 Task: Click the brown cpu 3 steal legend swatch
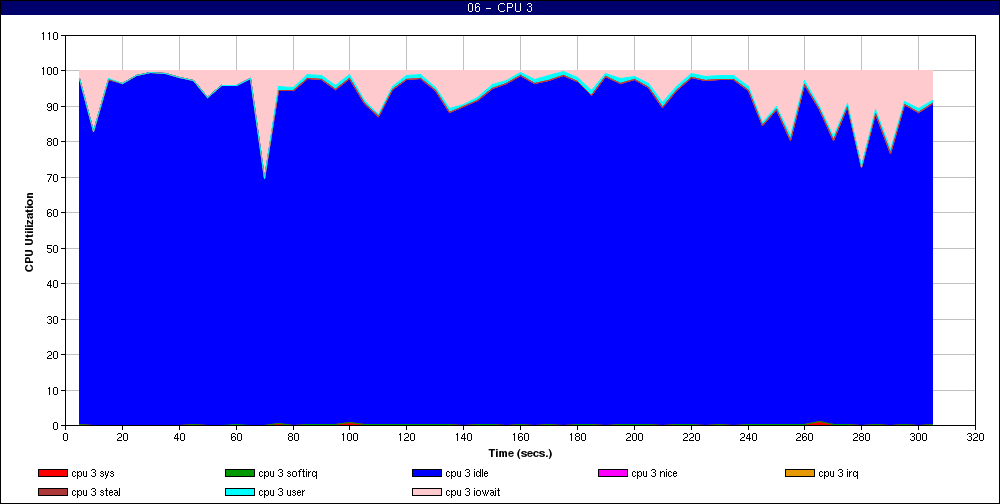(x=52, y=493)
